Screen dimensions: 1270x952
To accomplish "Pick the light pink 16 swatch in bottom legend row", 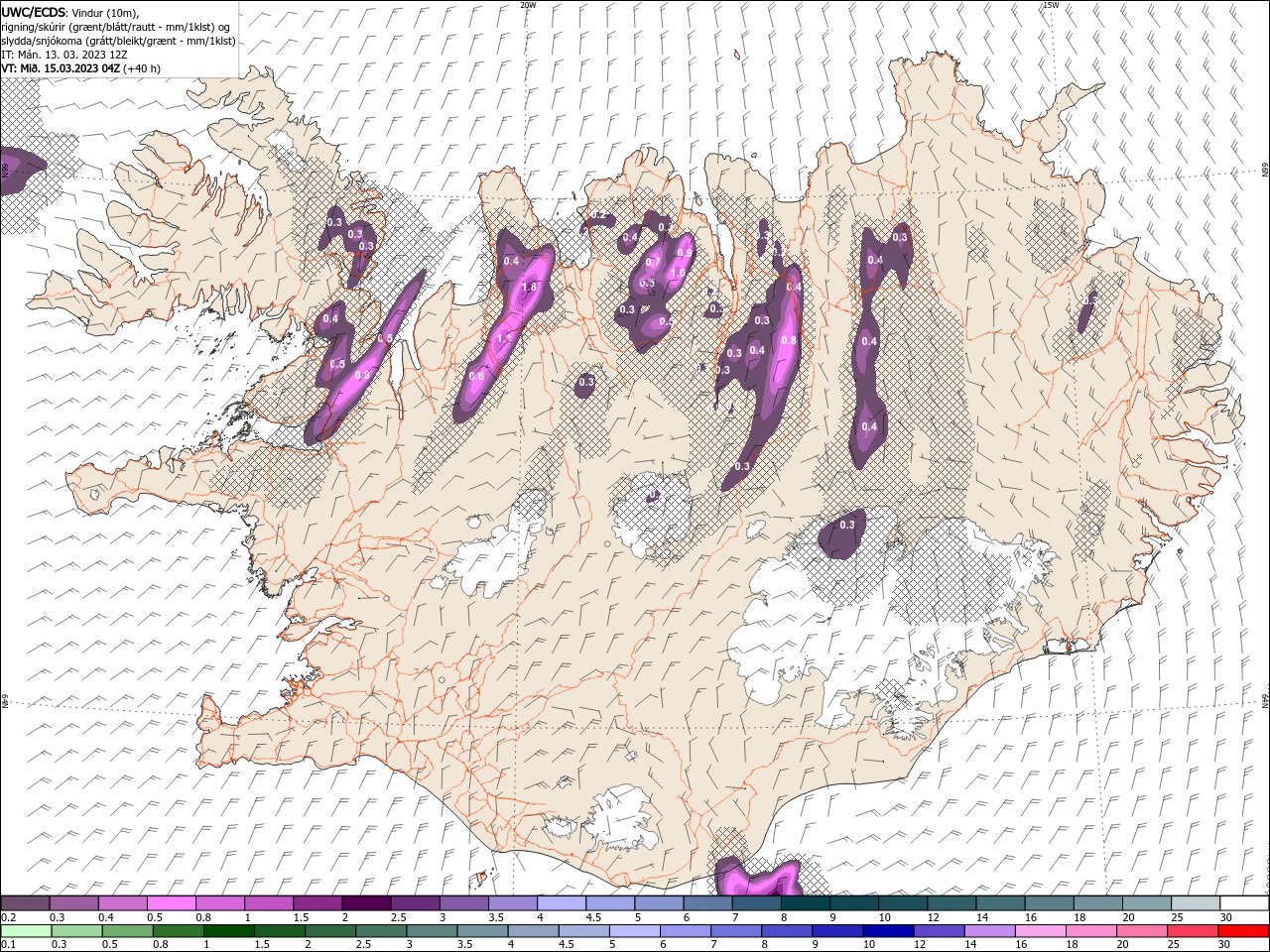I will point(1039,931).
